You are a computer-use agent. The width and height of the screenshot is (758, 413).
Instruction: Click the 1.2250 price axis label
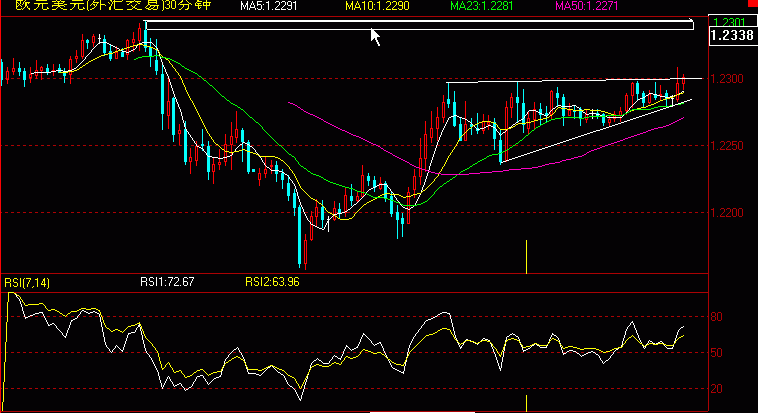(727, 146)
